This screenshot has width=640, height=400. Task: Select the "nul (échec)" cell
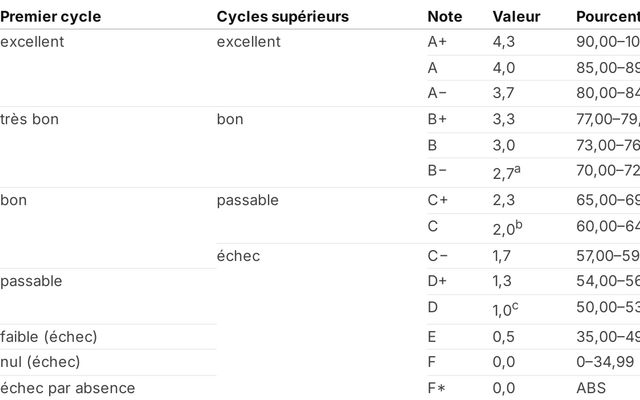click(40, 361)
